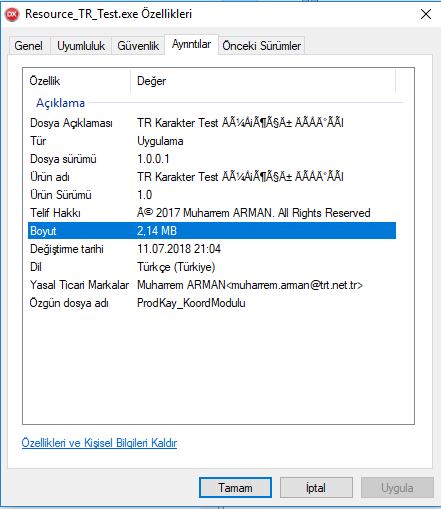The image size is (441, 509).
Task: Select the Ürün Sürümü label
Action: [61, 195]
